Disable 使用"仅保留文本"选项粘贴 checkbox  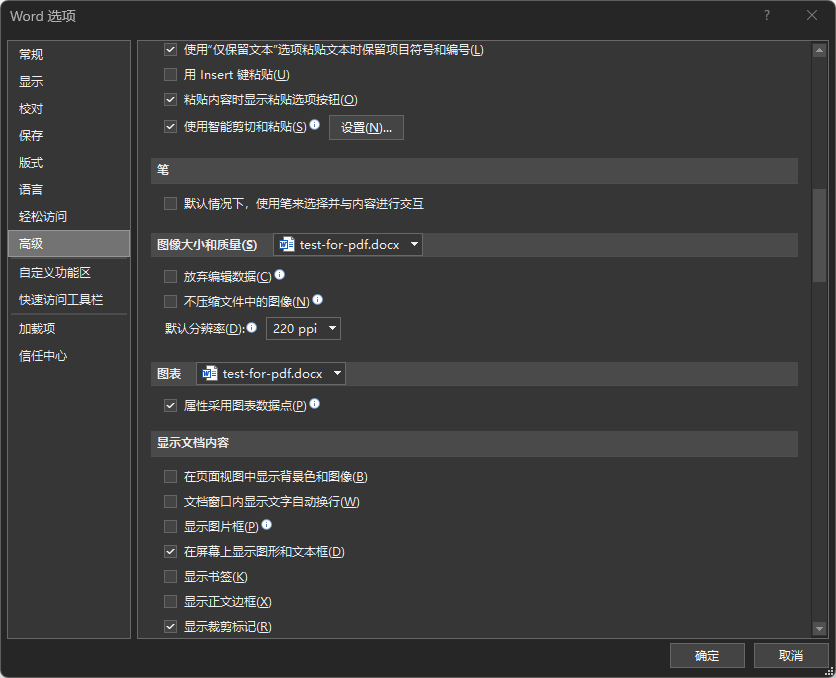point(170,50)
